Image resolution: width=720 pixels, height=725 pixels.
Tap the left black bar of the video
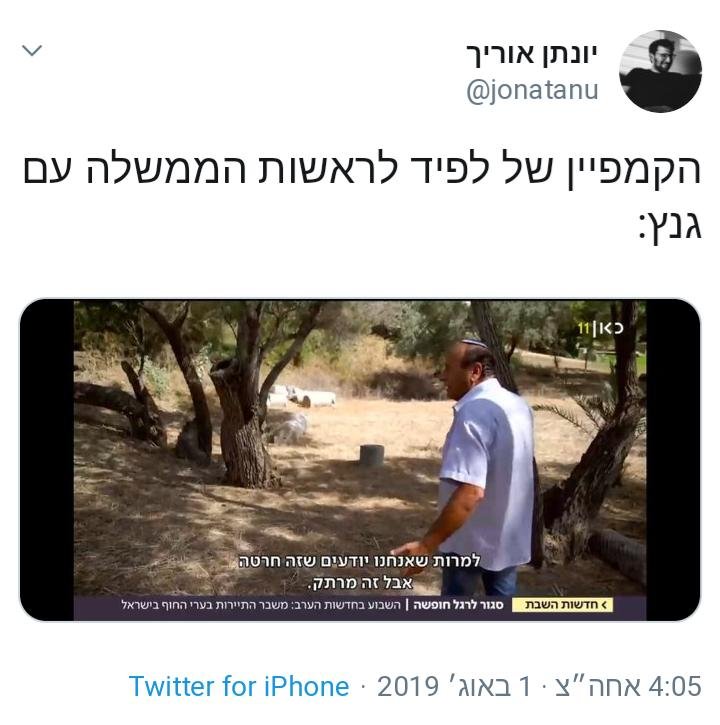coord(47,460)
